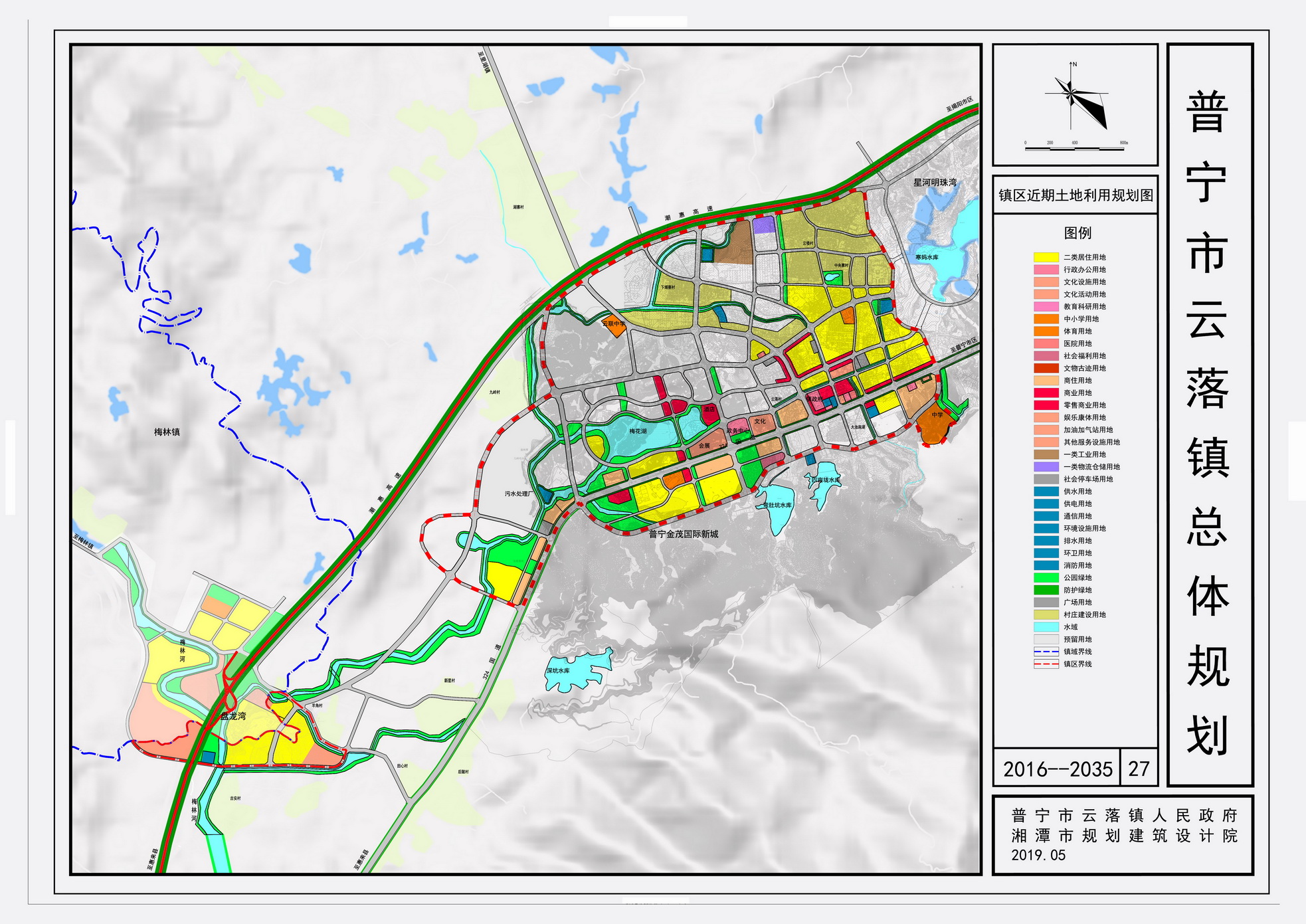Click the cyan 水域 legend swatch
1306x924 pixels.
(x=1046, y=627)
